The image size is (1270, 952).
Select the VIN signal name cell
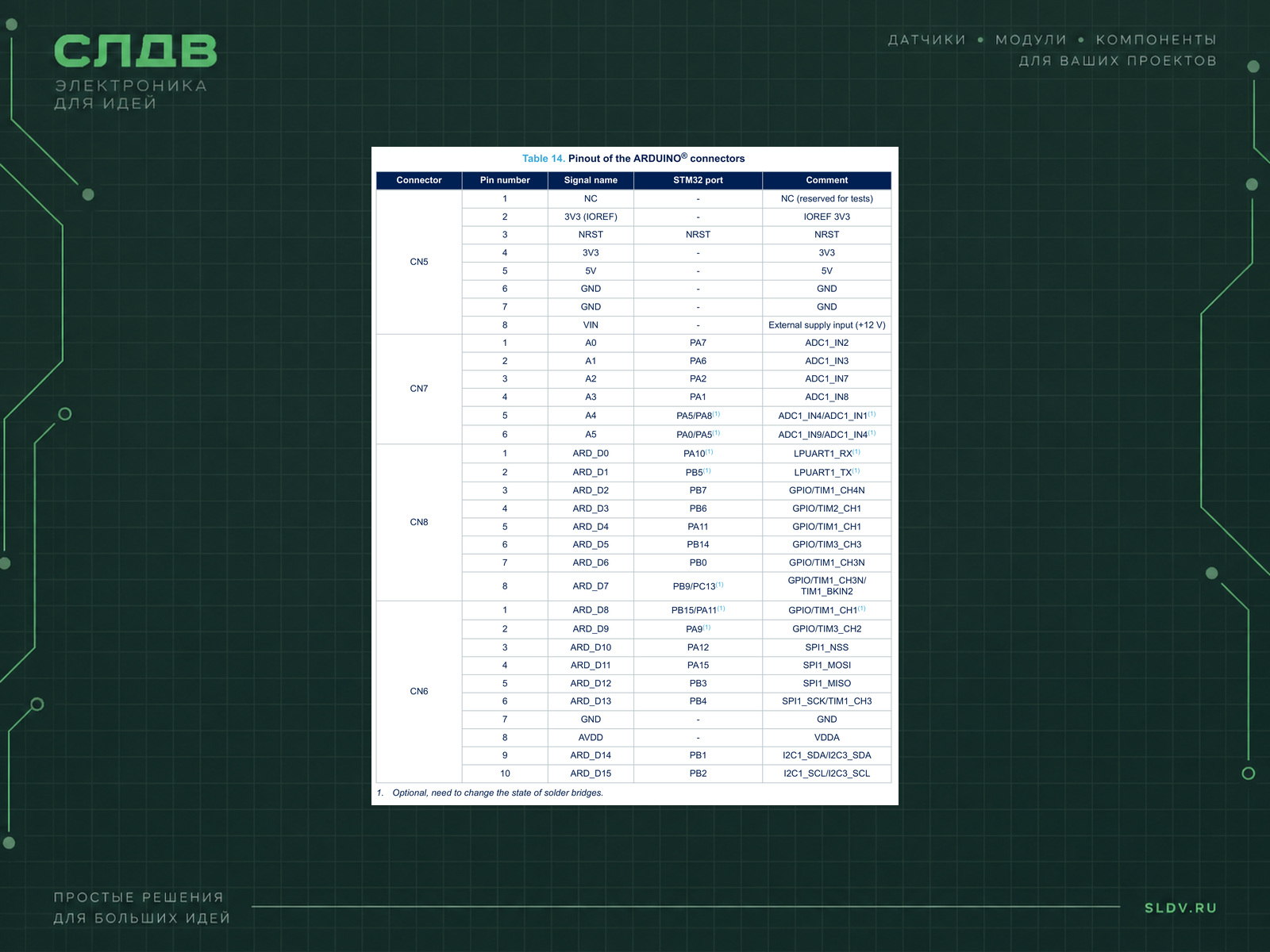click(591, 325)
